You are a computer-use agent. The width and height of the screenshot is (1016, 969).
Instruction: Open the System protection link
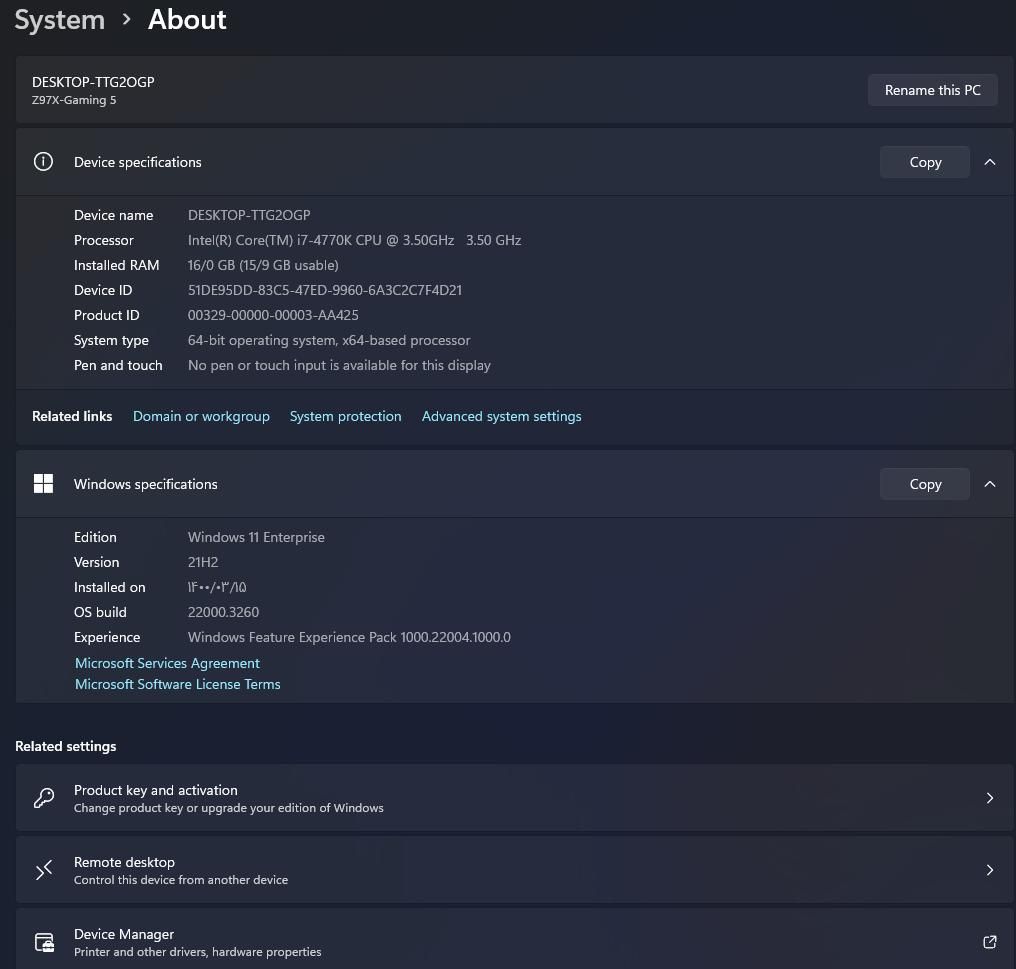345,416
